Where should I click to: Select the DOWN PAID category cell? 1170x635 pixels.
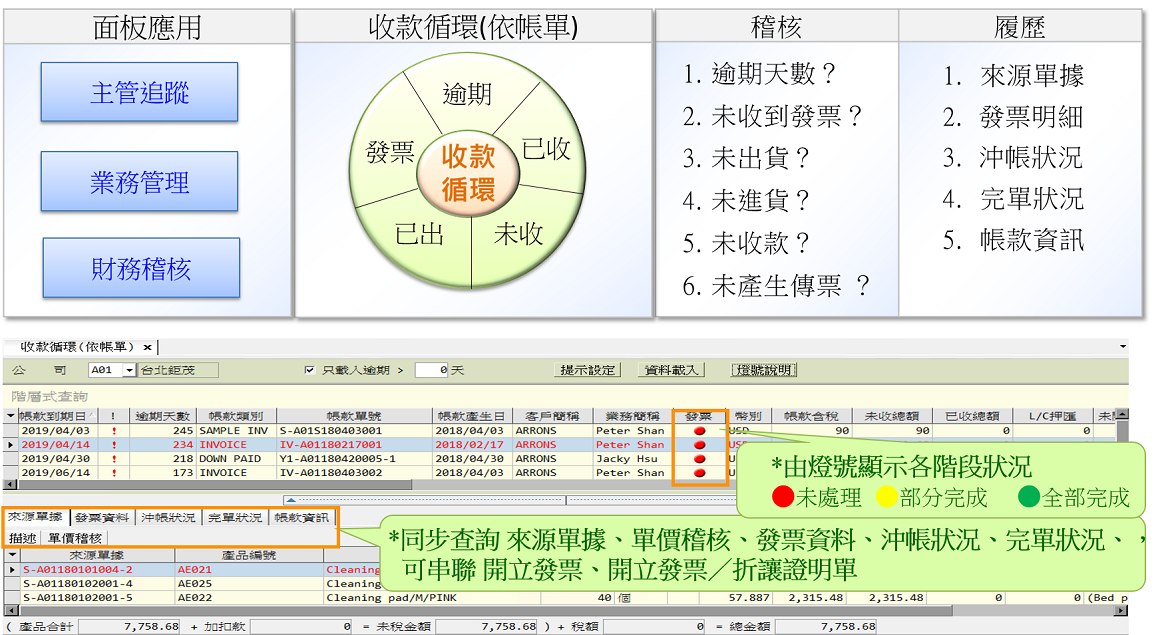(x=235, y=459)
